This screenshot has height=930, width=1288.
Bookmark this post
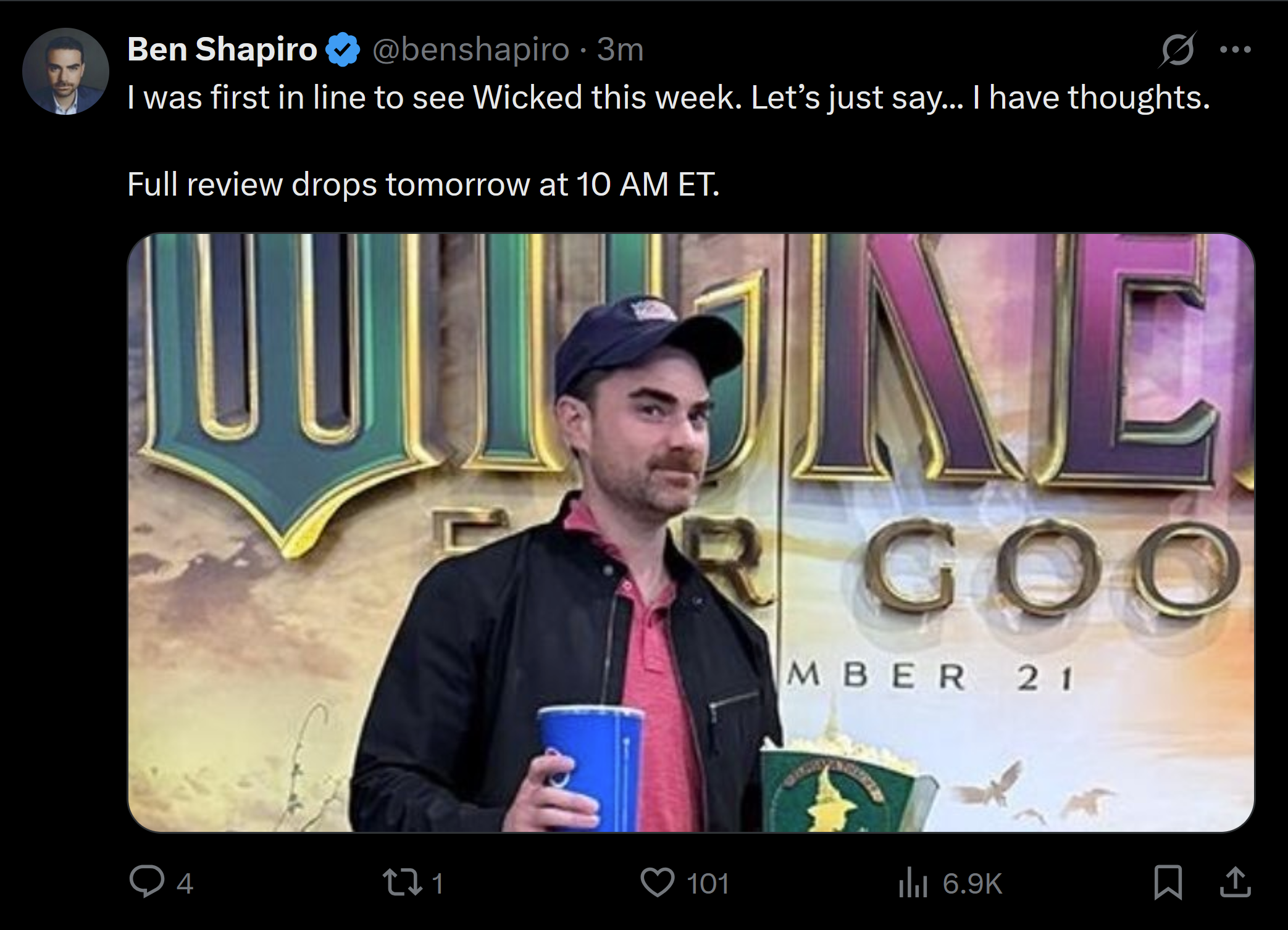coord(1168,882)
